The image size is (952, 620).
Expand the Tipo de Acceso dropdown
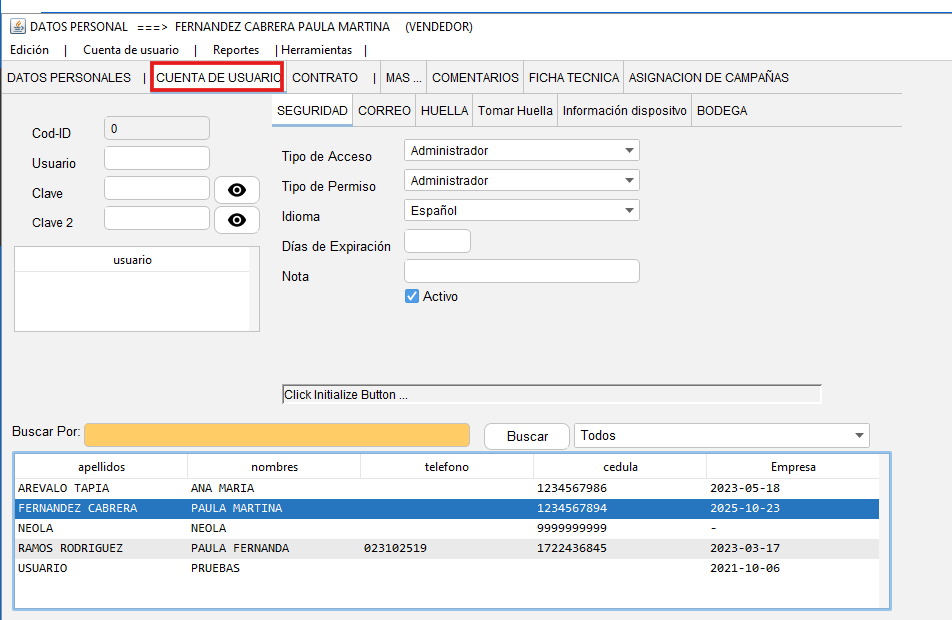[628, 151]
